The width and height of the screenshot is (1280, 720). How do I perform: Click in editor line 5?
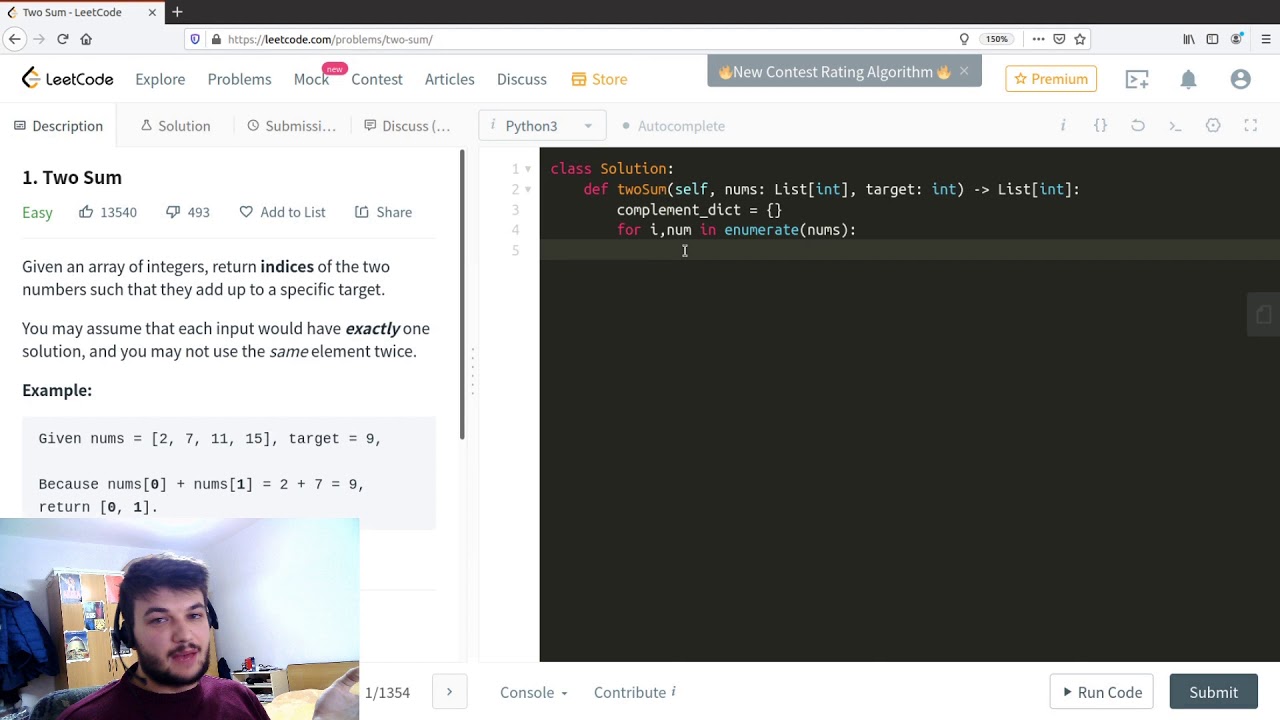coord(910,250)
